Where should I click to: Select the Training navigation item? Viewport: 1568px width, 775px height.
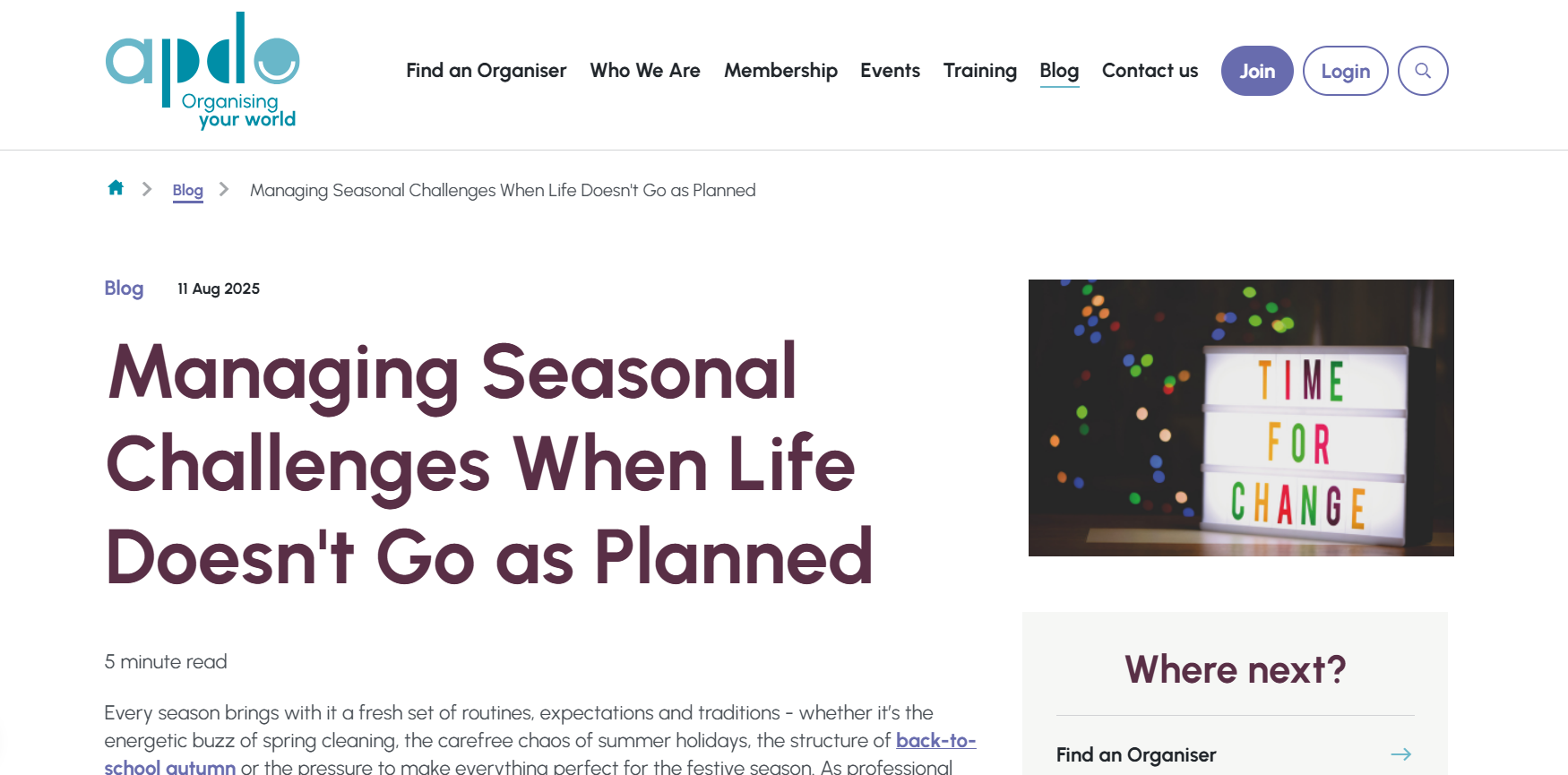(979, 71)
